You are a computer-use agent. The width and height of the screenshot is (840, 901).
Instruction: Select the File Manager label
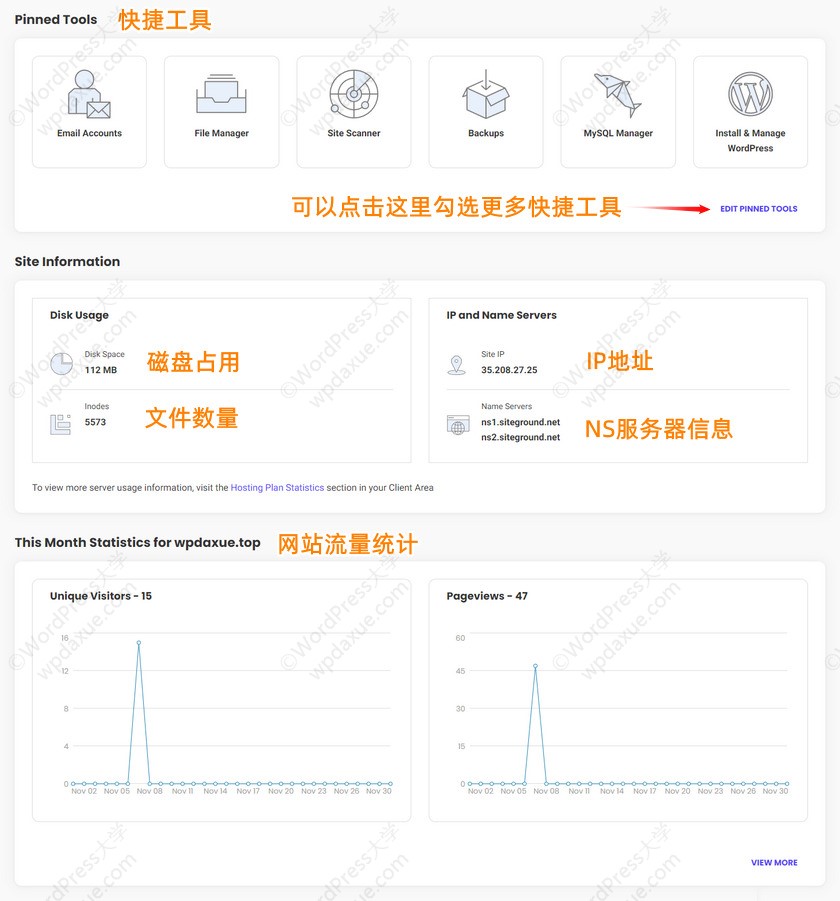[x=221, y=133]
